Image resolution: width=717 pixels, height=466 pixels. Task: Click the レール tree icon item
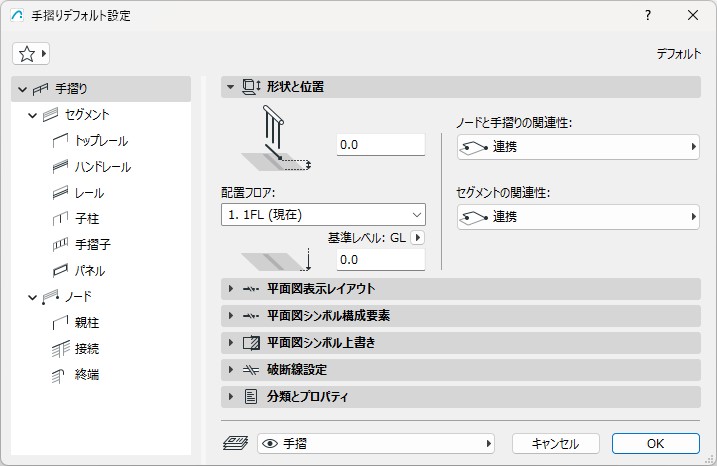(60, 193)
